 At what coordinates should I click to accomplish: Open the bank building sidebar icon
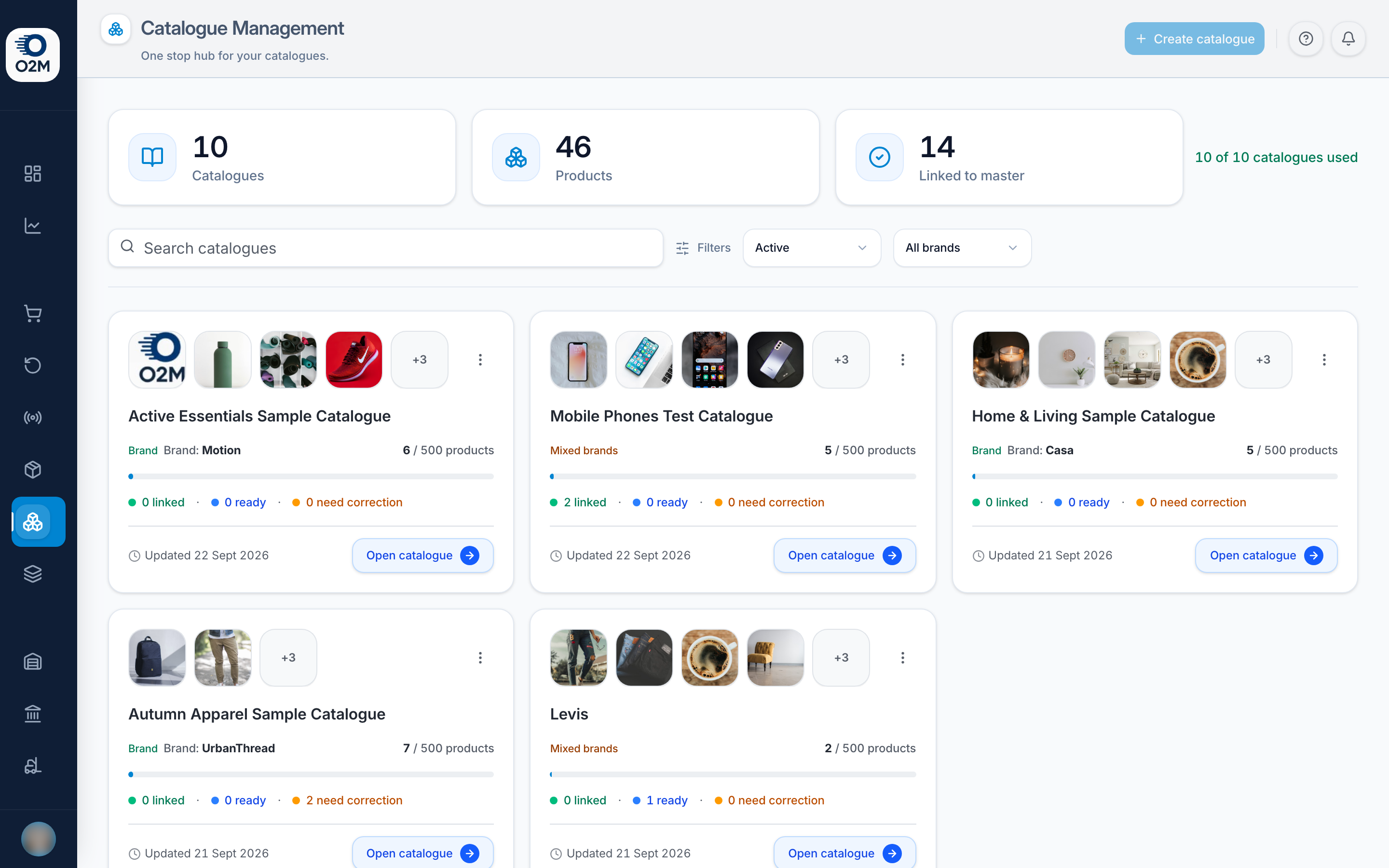click(x=33, y=714)
